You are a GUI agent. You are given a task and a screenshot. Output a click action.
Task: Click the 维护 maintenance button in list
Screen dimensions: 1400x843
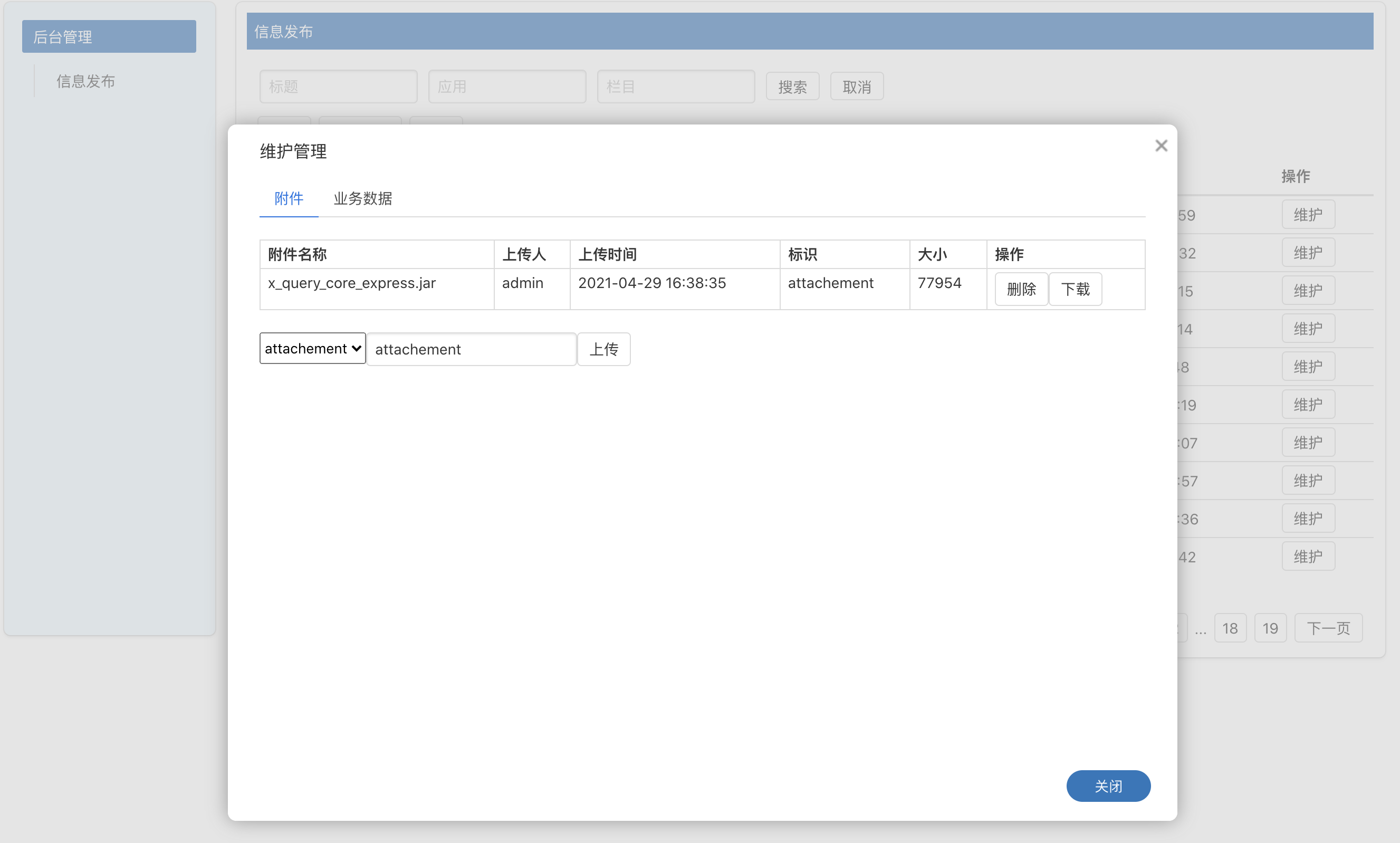(1311, 213)
